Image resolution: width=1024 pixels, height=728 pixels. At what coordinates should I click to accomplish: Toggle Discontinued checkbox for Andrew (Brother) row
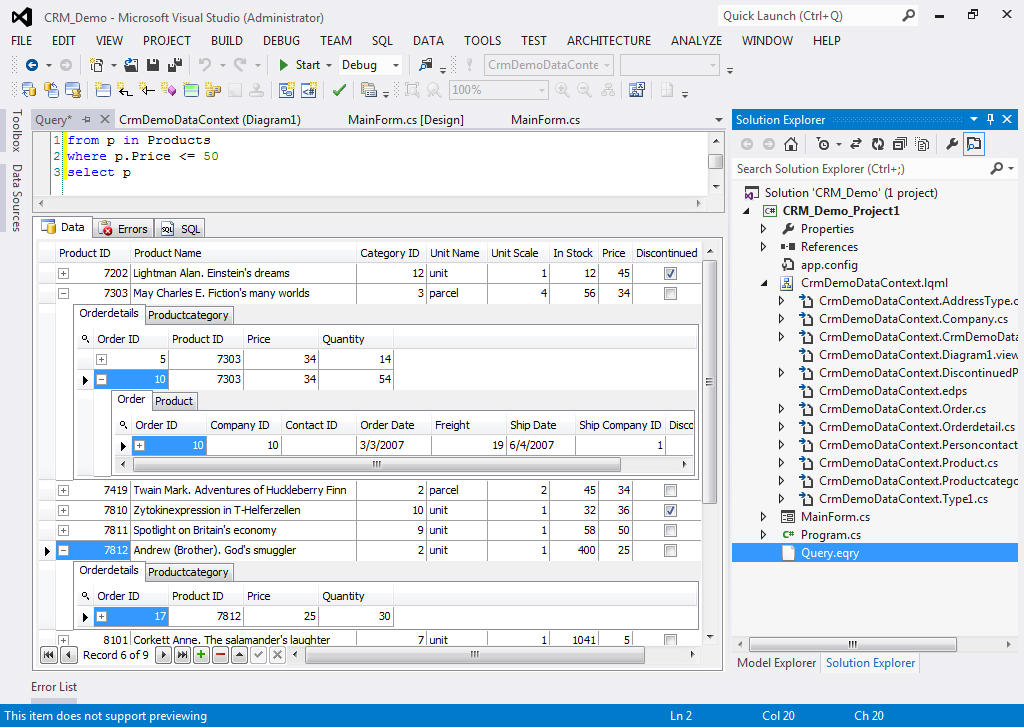tap(670, 551)
